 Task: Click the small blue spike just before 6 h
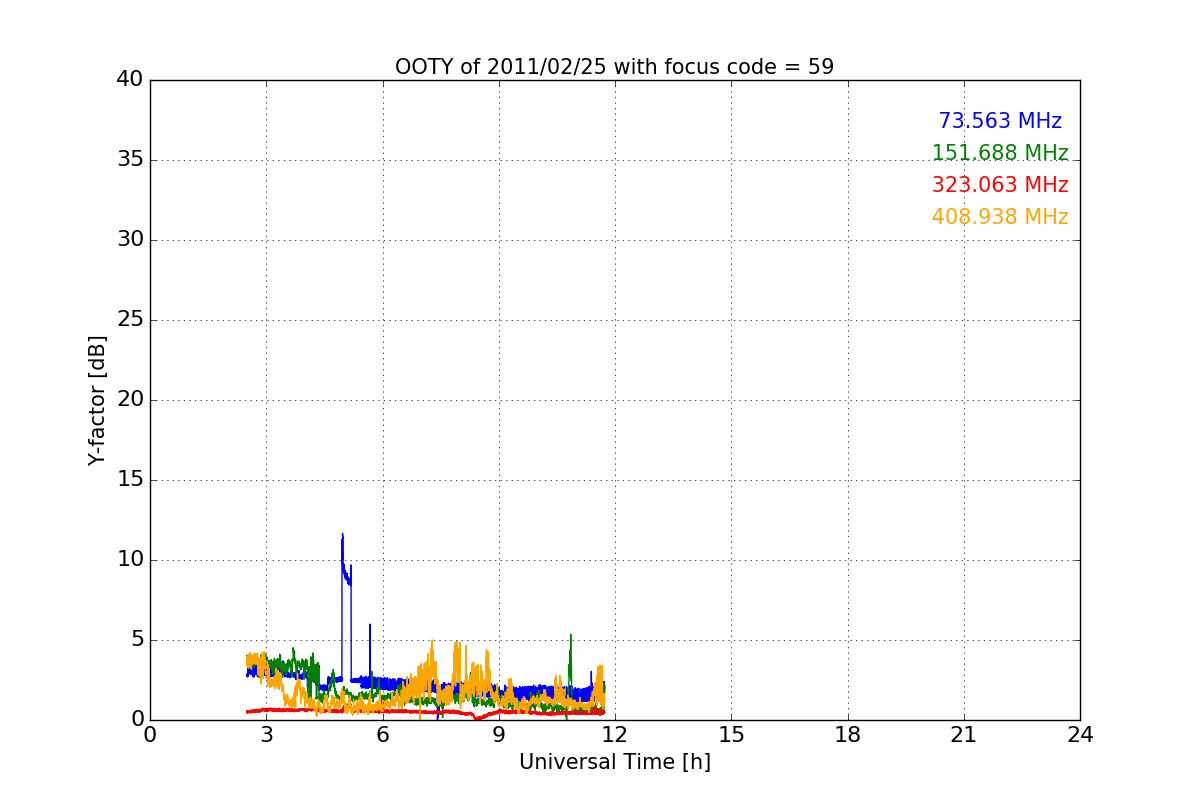370,626
